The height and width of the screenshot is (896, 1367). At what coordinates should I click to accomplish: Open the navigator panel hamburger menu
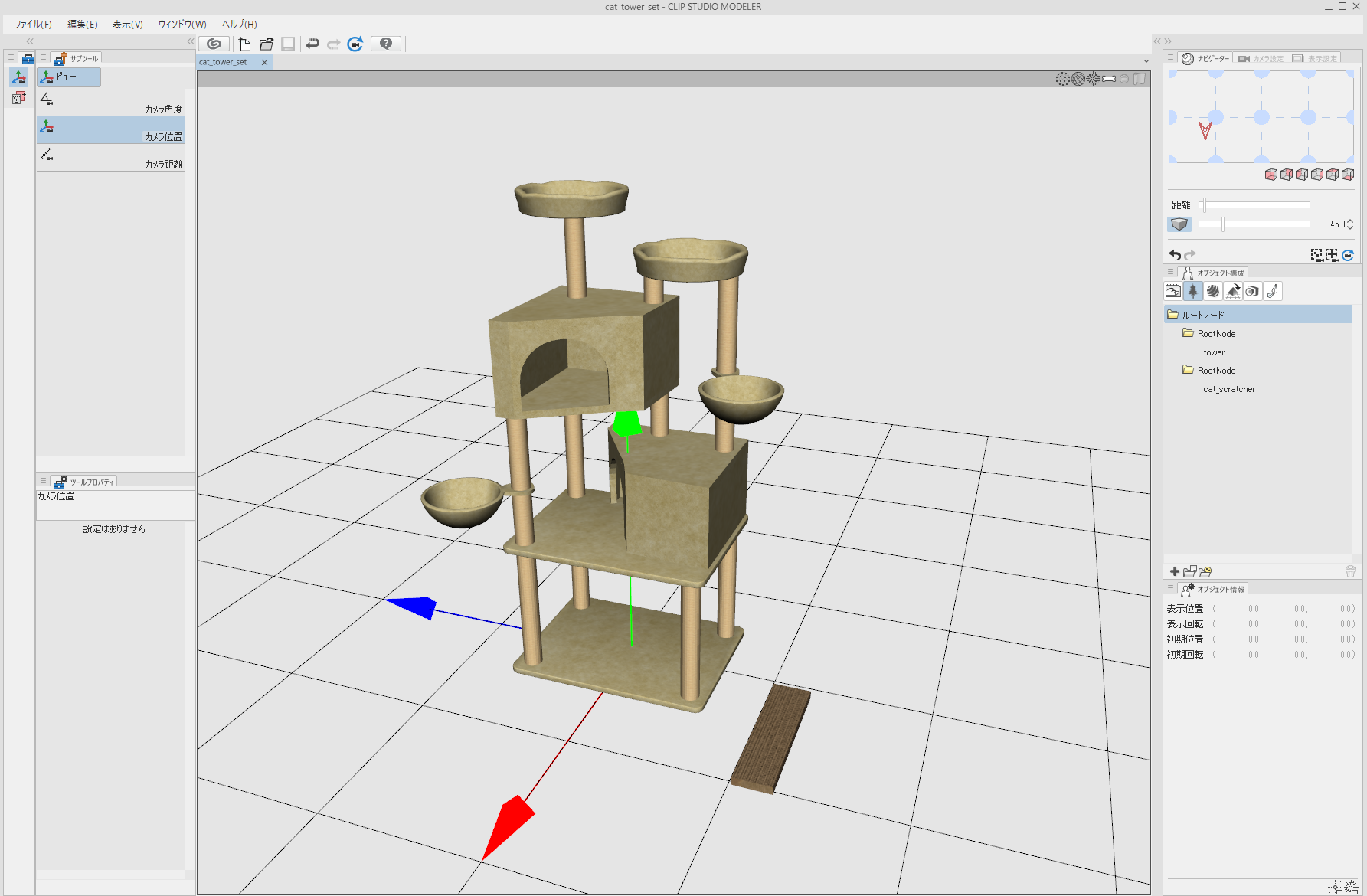pyautogui.click(x=1170, y=57)
